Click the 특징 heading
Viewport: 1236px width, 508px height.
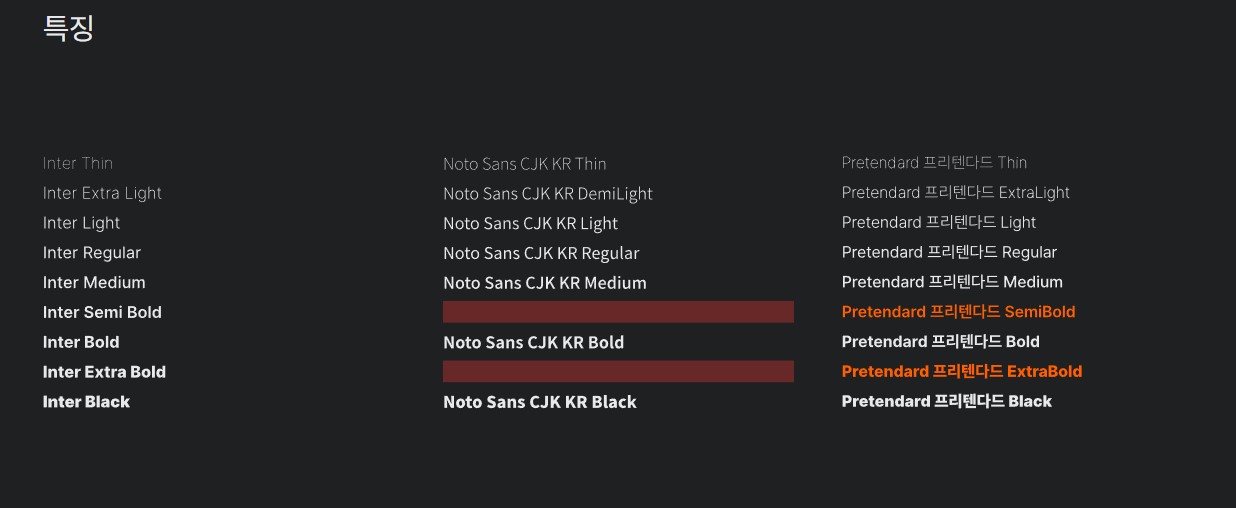click(x=68, y=28)
